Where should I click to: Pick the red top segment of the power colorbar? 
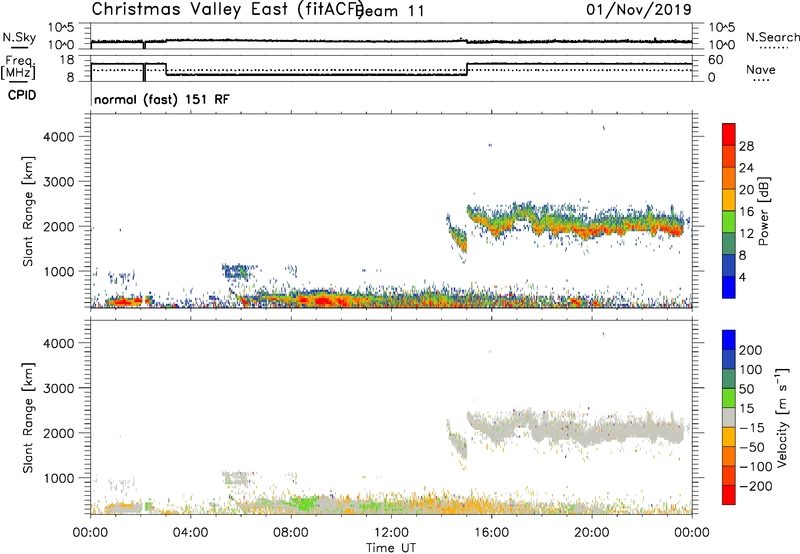tap(729, 135)
